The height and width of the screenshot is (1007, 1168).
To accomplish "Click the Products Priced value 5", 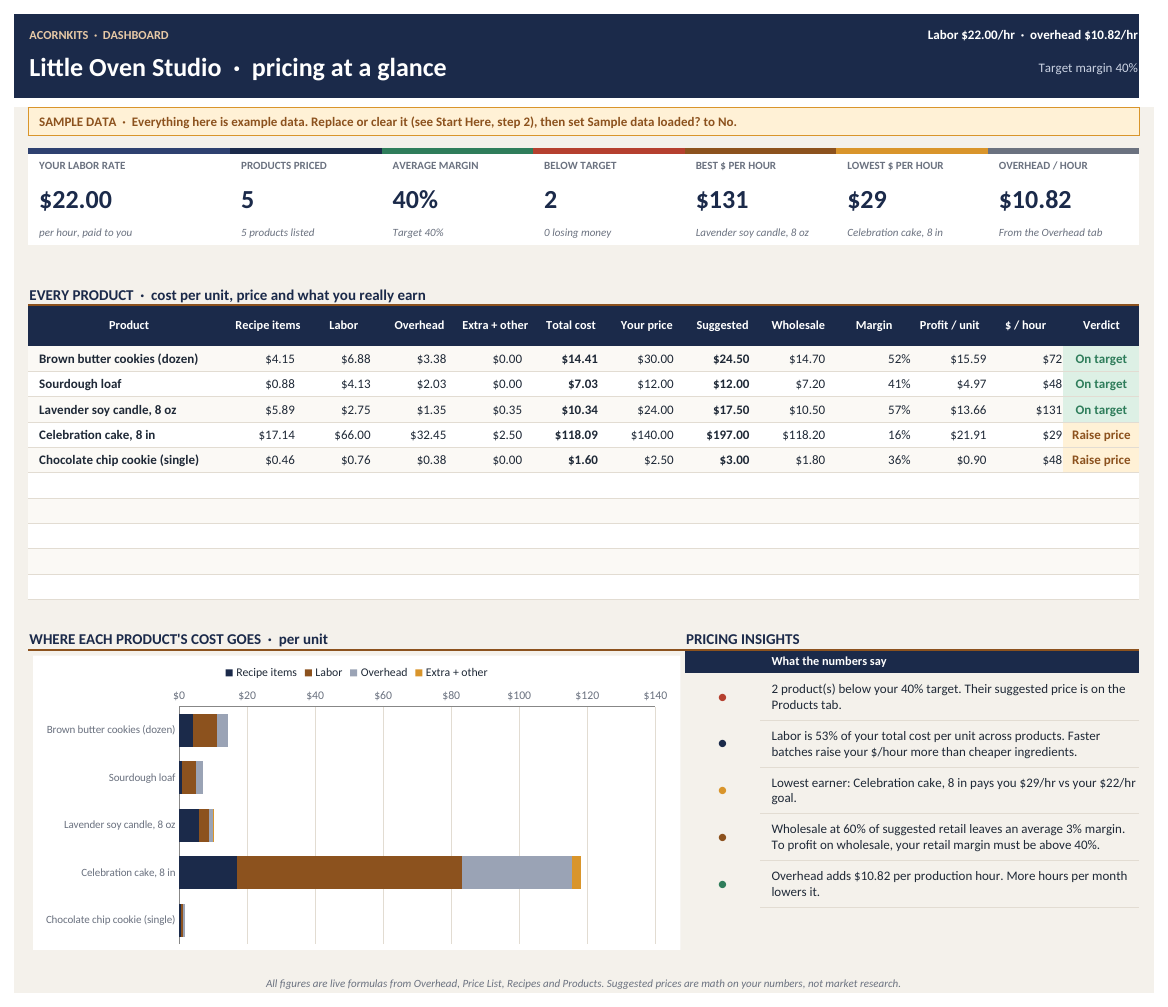I will coord(247,200).
